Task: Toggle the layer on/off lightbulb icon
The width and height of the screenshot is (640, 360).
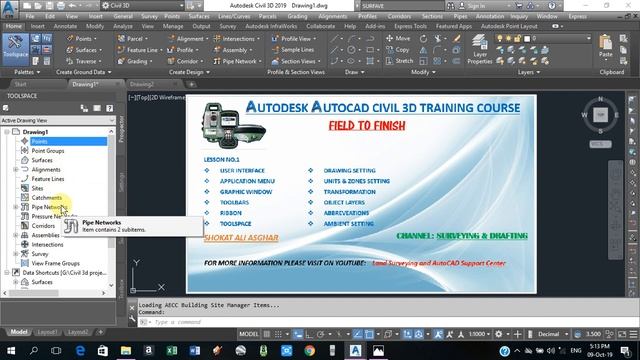Action: [x=499, y=39]
